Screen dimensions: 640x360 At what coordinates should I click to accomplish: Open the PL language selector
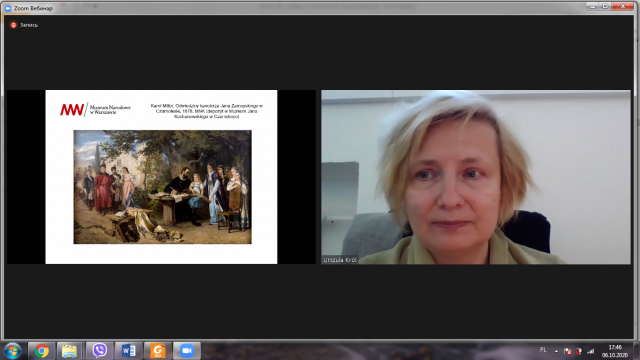(x=543, y=350)
